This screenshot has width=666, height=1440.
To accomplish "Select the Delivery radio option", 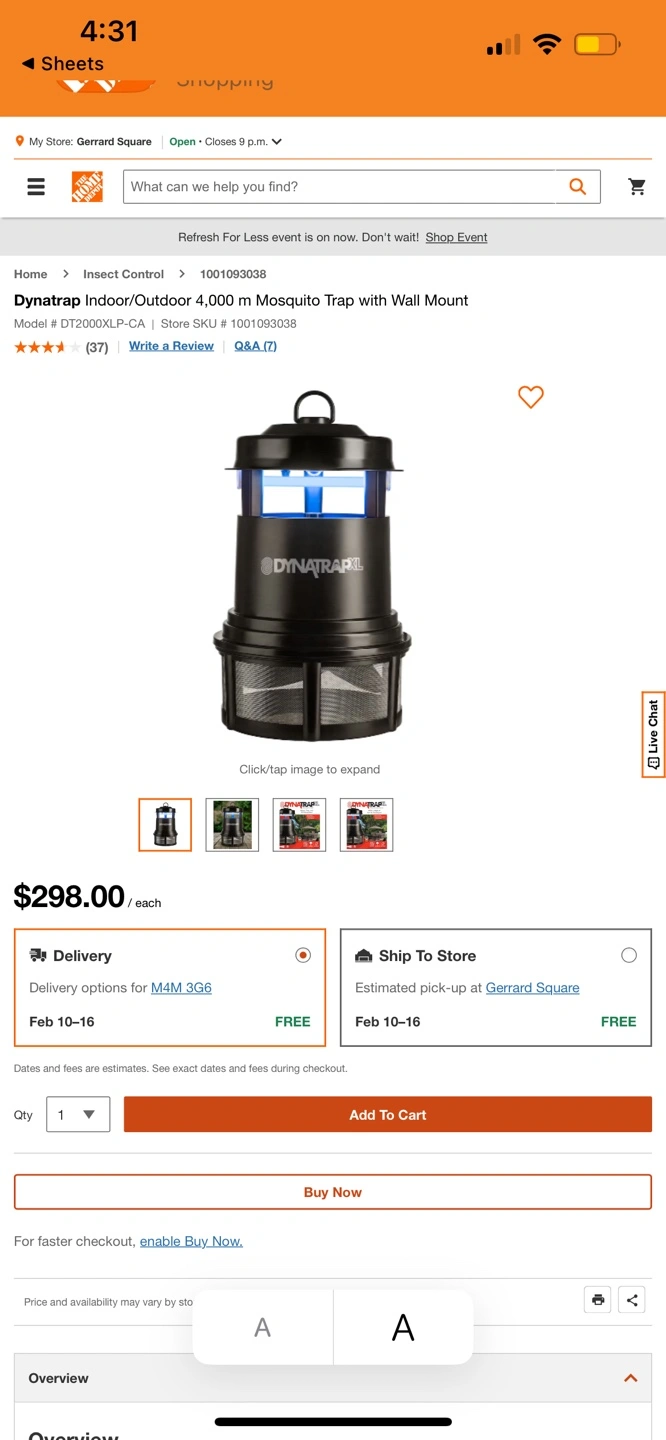I will (x=303, y=955).
